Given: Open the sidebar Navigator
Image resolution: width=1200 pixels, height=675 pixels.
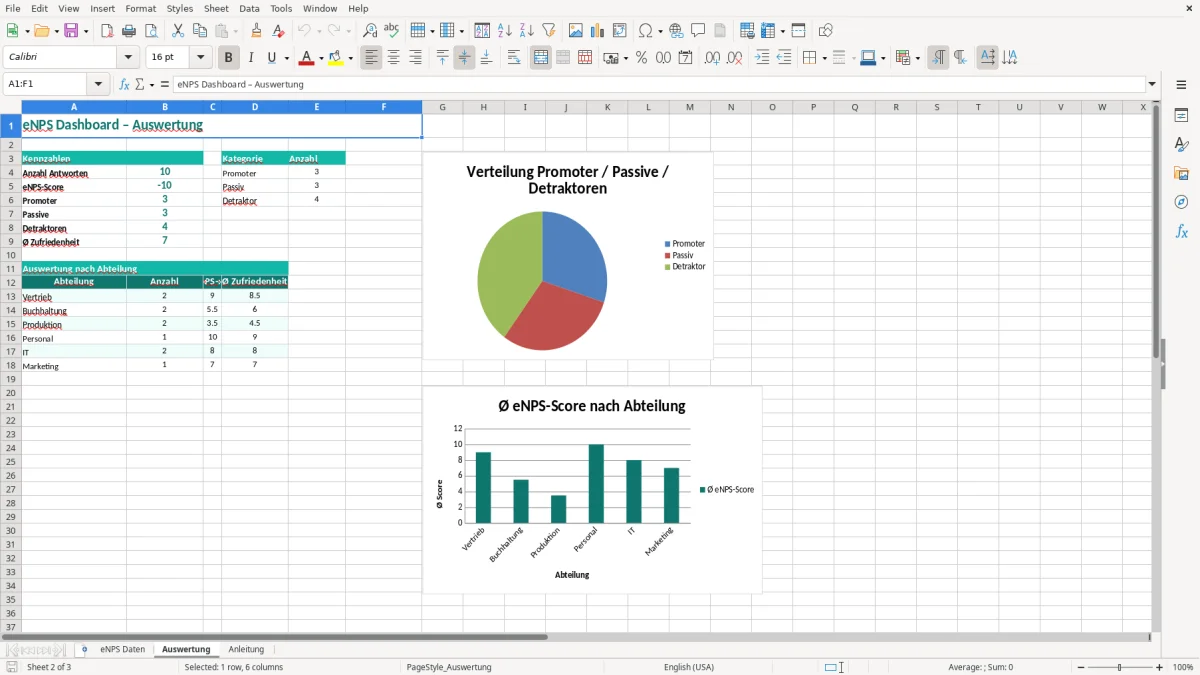Looking at the screenshot, I should coord(1181,203).
